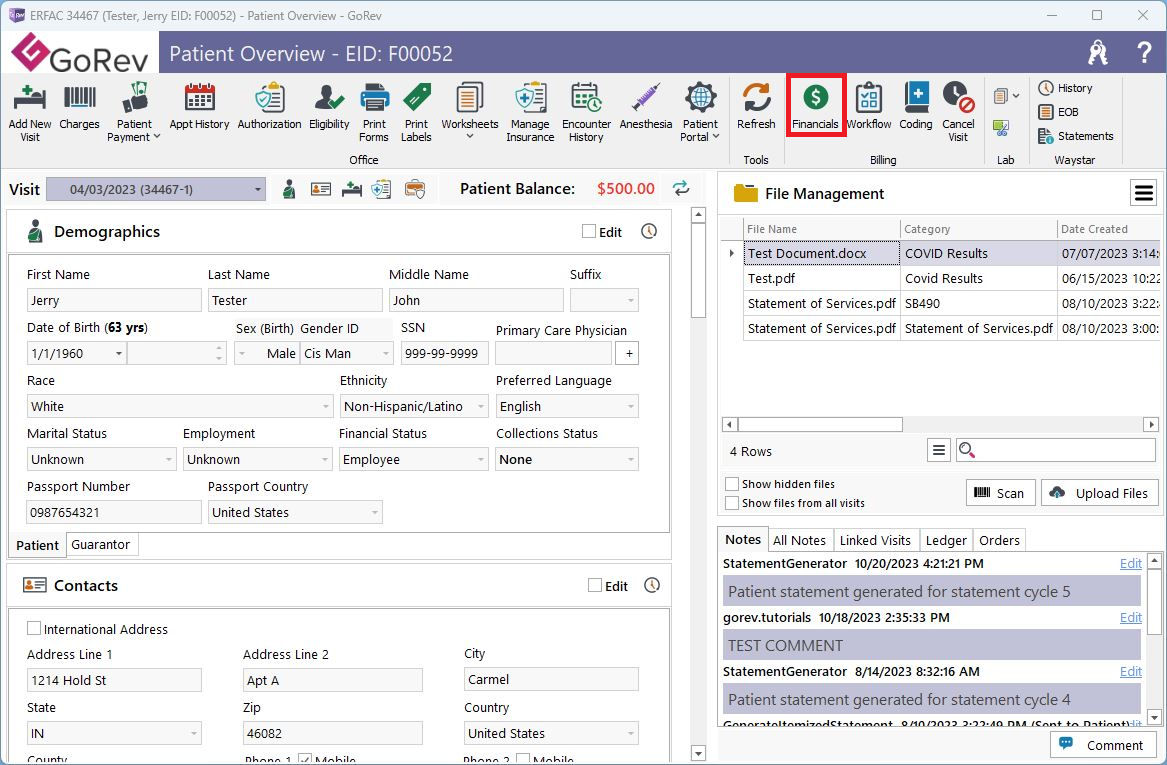Open Encounter History in toolbar

pyautogui.click(x=586, y=110)
